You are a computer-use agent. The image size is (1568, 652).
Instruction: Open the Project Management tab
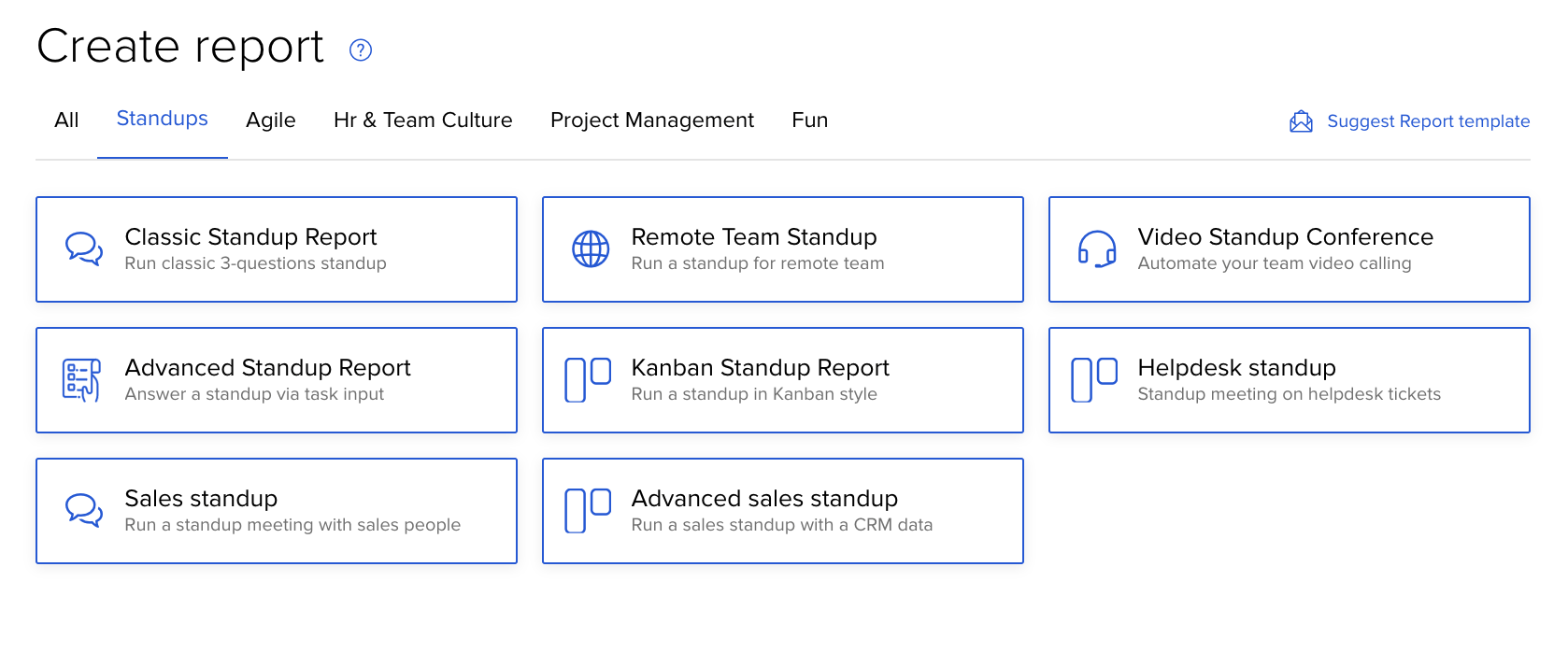pos(651,120)
